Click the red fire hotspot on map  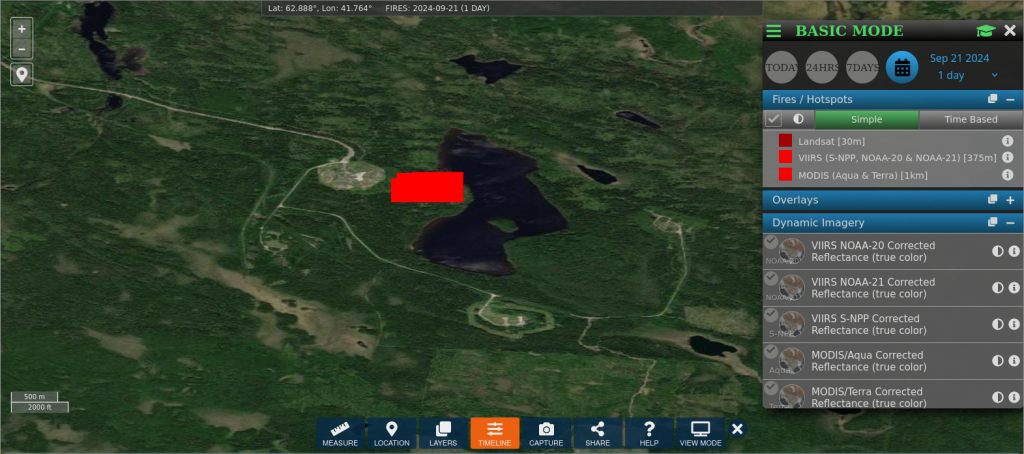[427, 187]
